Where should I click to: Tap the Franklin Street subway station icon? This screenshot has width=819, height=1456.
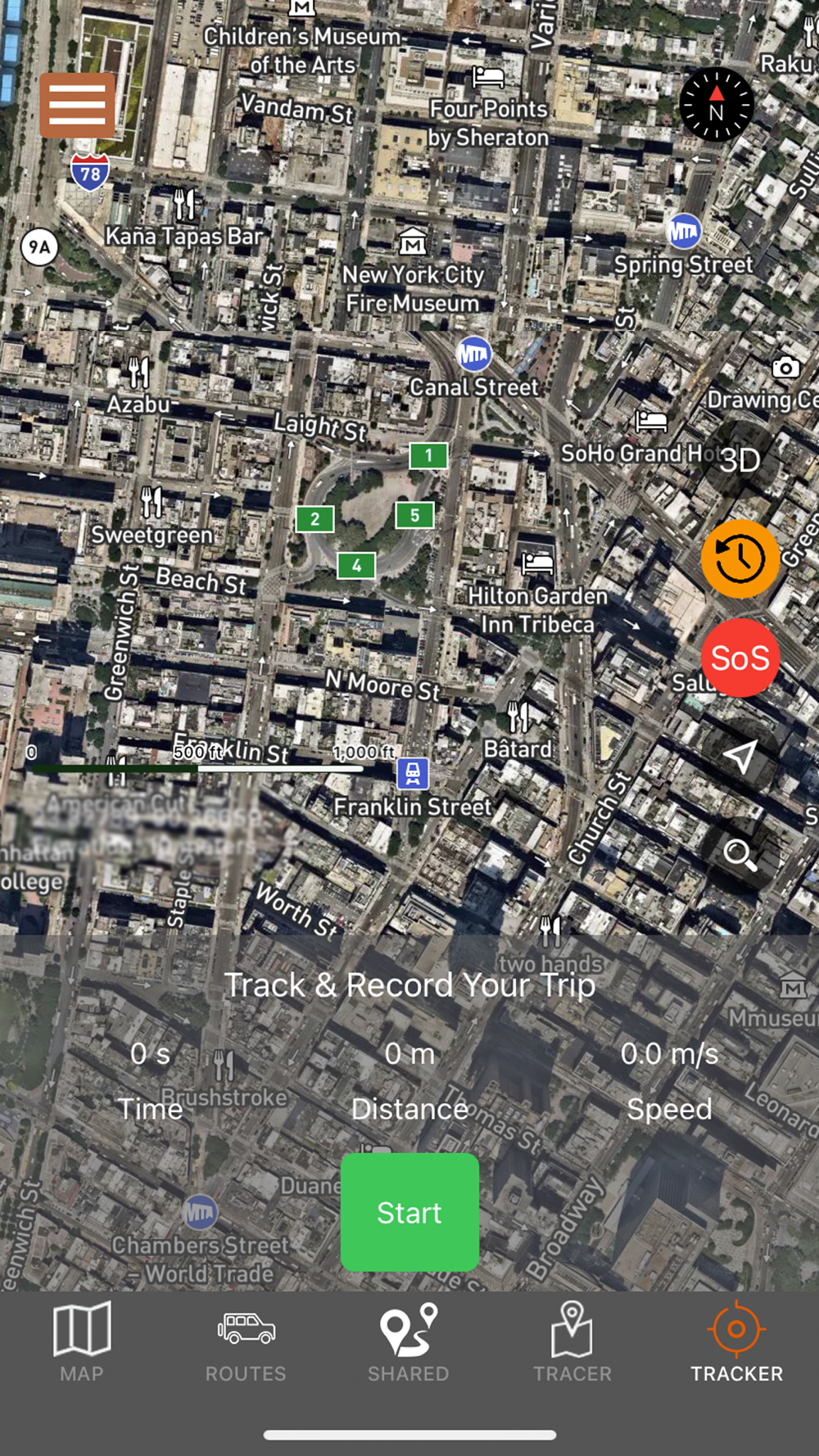tap(413, 773)
